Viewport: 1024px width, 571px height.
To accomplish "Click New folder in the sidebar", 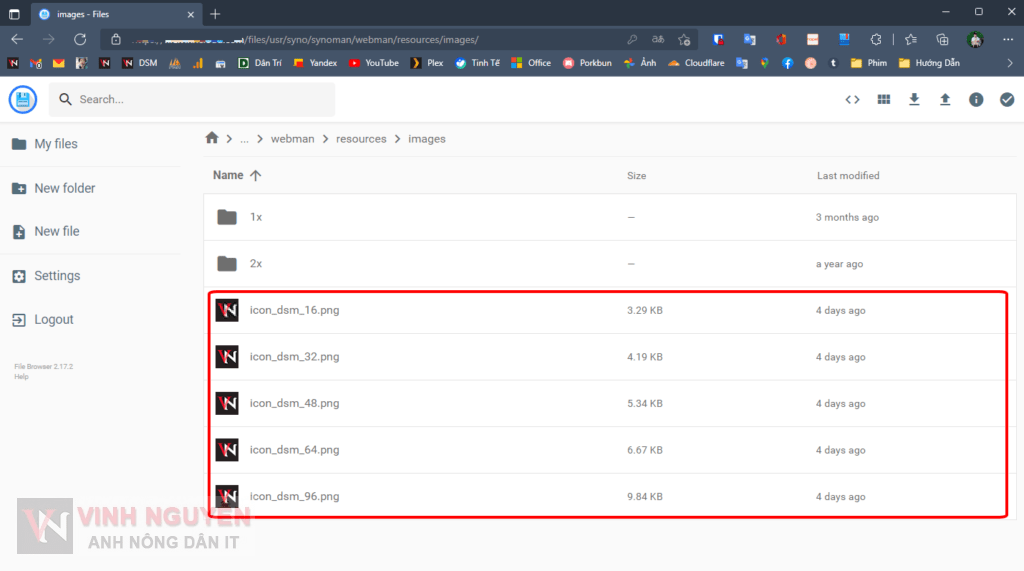I will tap(64, 188).
